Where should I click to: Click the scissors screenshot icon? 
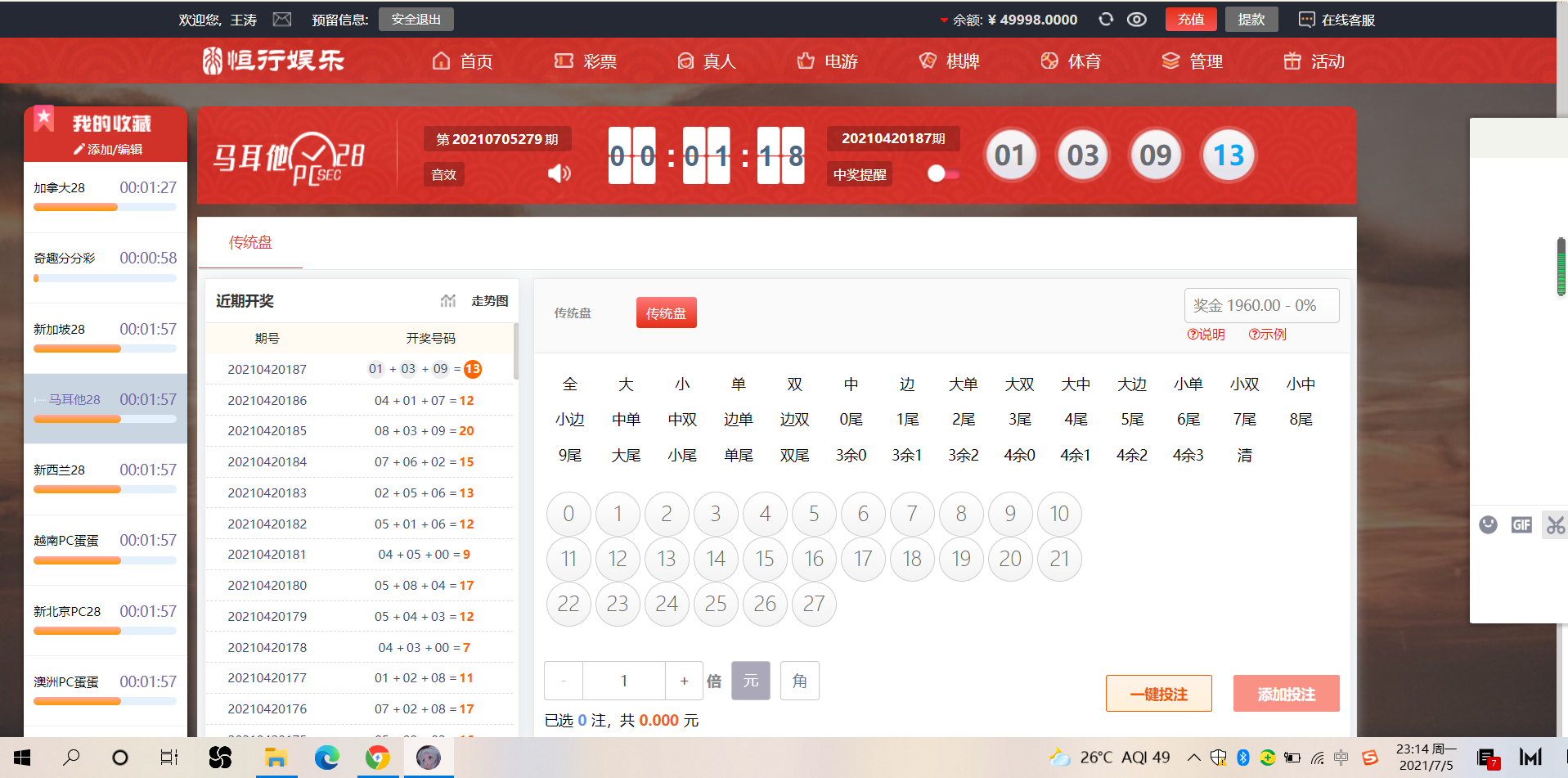1555,524
